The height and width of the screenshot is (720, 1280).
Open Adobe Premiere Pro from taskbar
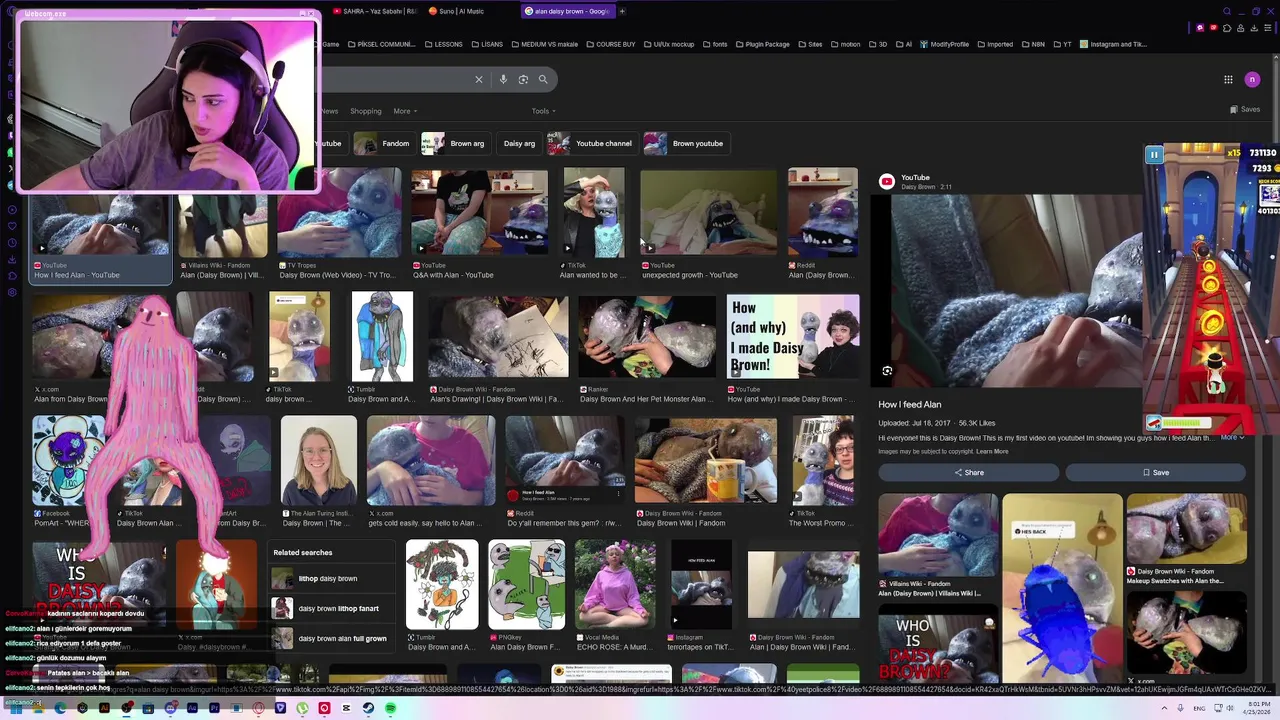(x=214, y=708)
